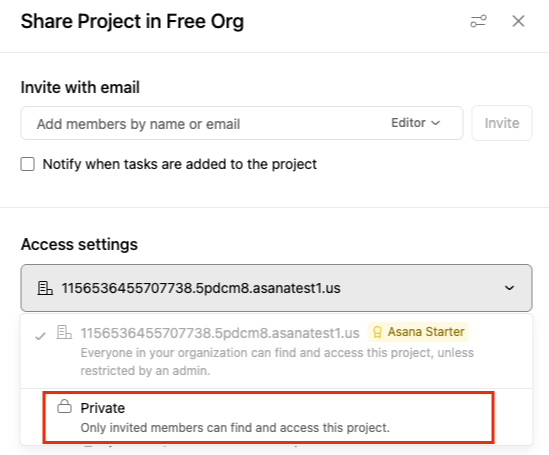Click the Notify when tasks are added label
The image size is (549, 455).
tap(180, 164)
